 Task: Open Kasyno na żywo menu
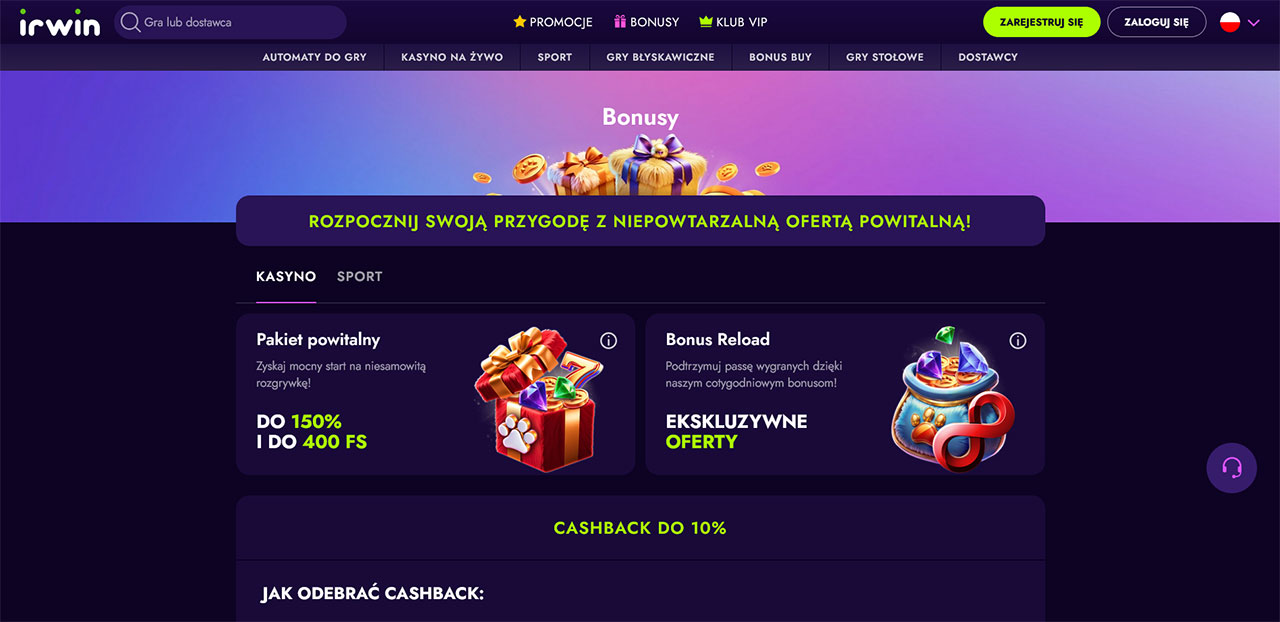[x=452, y=57]
